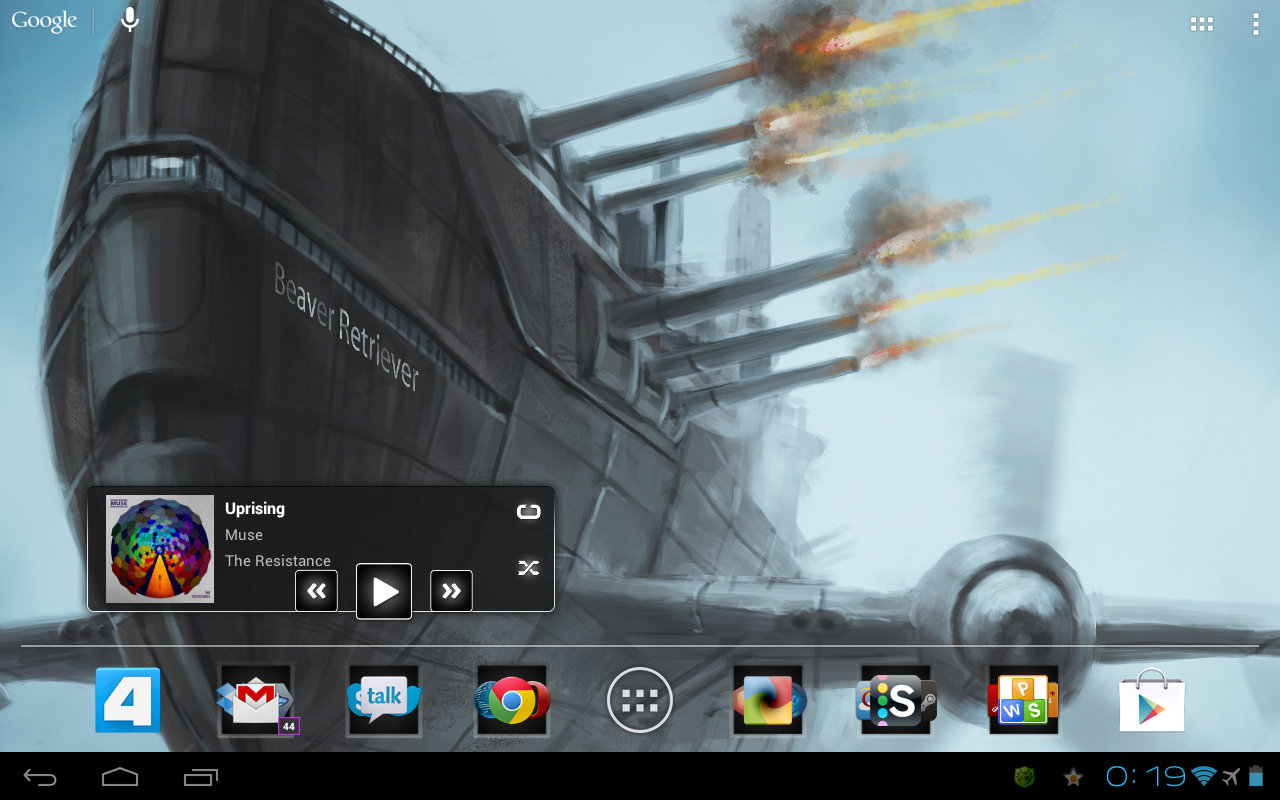Open the folder with the S icon

click(x=897, y=700)
